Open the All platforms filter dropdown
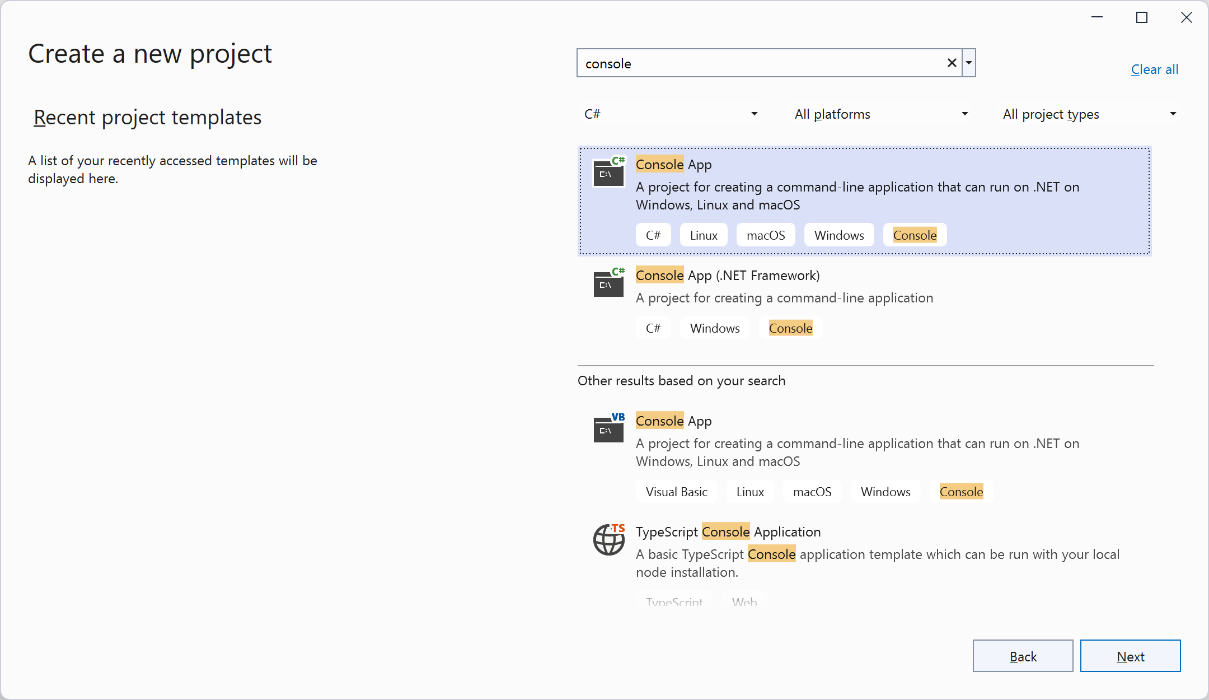The height and width of the screenshot is (700, 1209). tap(882, 114)
